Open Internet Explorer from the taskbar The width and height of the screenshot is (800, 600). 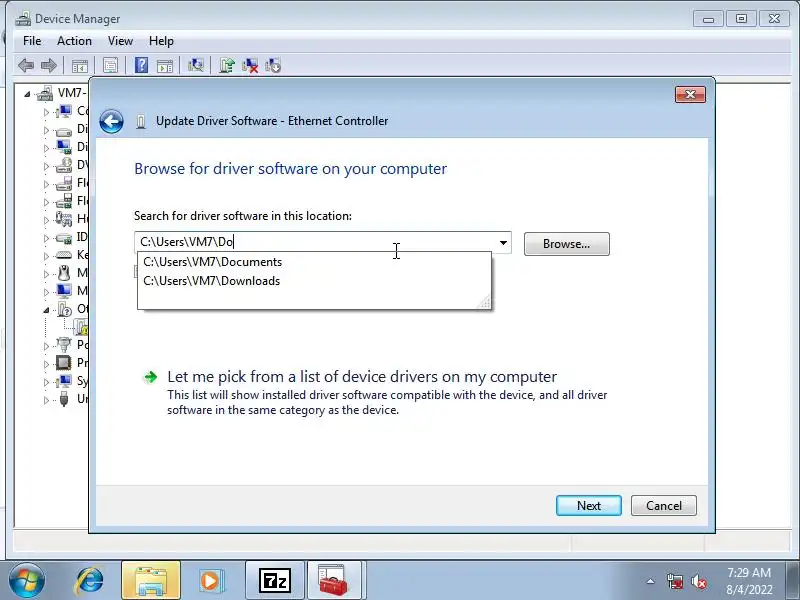(x=89, y=581)
